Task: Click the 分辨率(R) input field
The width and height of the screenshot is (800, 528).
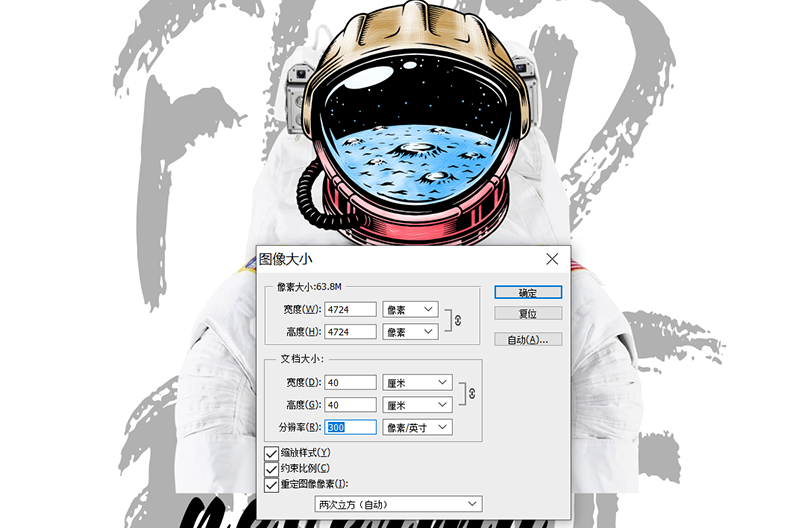Action: 351,427
